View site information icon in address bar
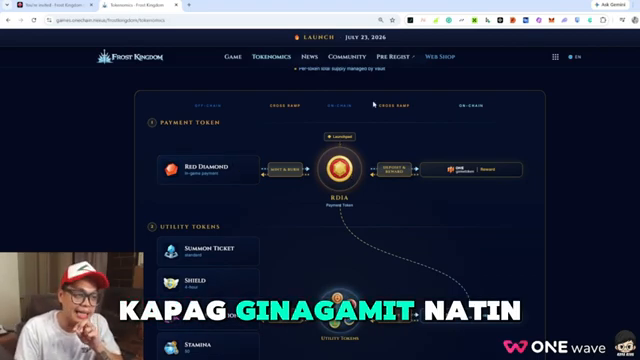The height and width of the screenshot is (360, 640). [49, 20]
